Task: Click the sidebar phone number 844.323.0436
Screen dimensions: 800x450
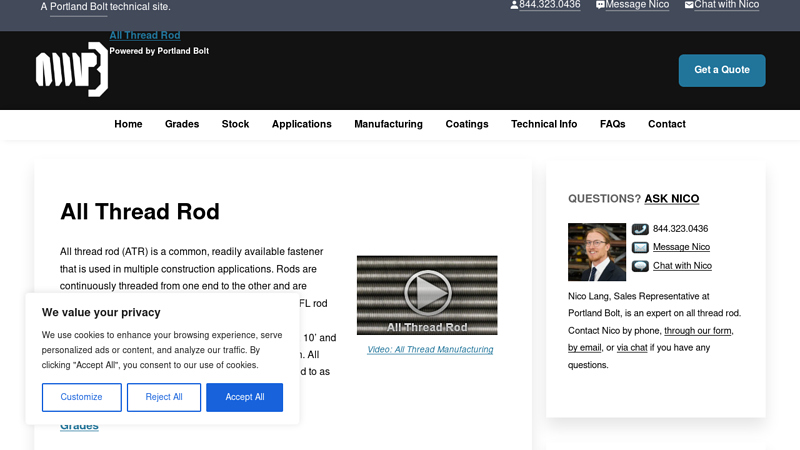Action: tap(681, 229)
